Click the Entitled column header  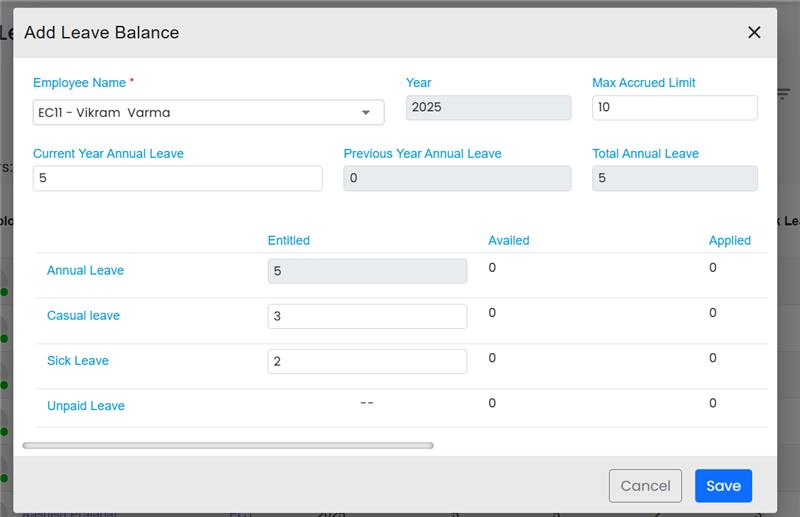point(289,240)
